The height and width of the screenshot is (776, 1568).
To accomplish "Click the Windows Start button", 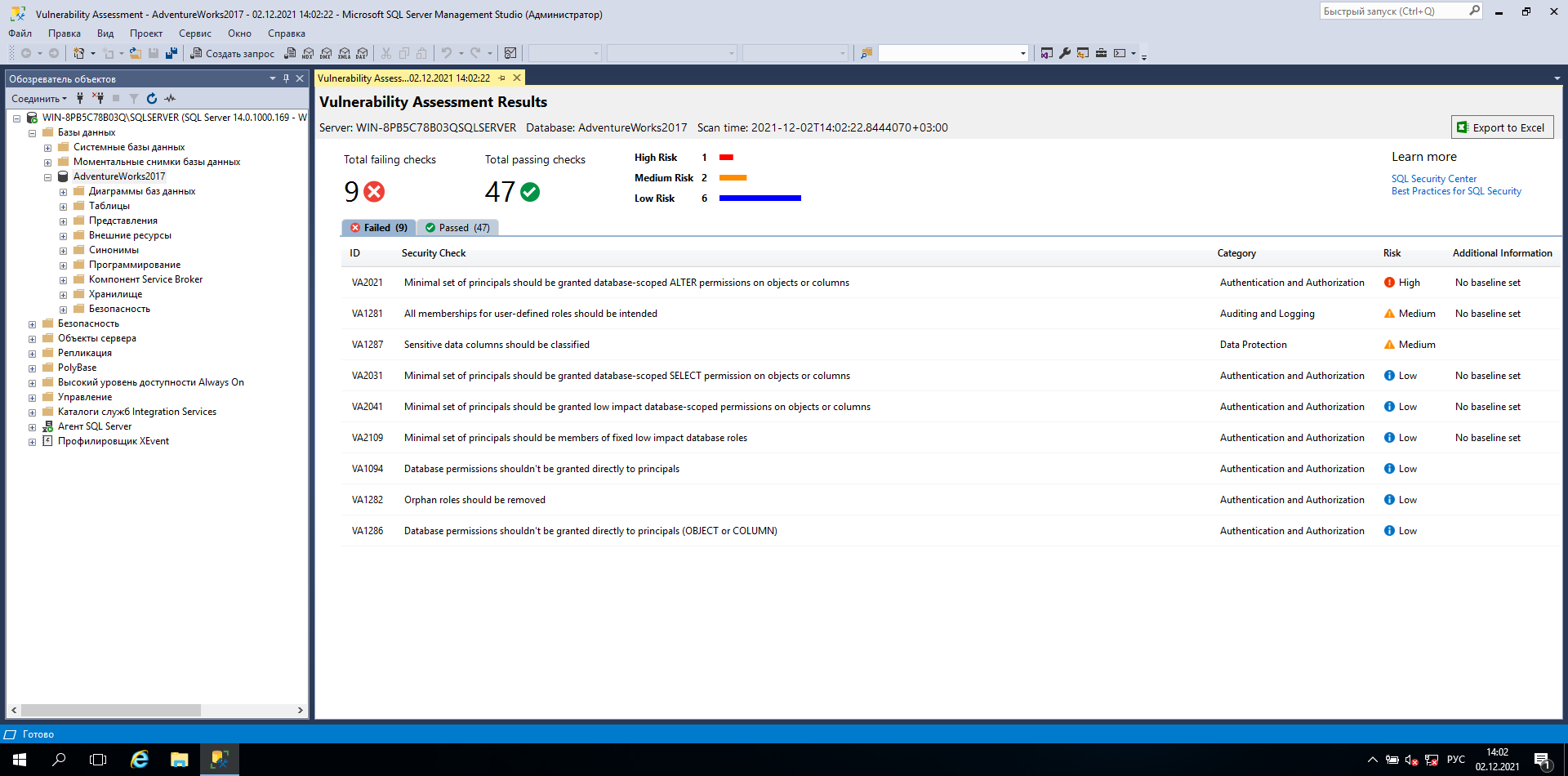I will (20, 760).
